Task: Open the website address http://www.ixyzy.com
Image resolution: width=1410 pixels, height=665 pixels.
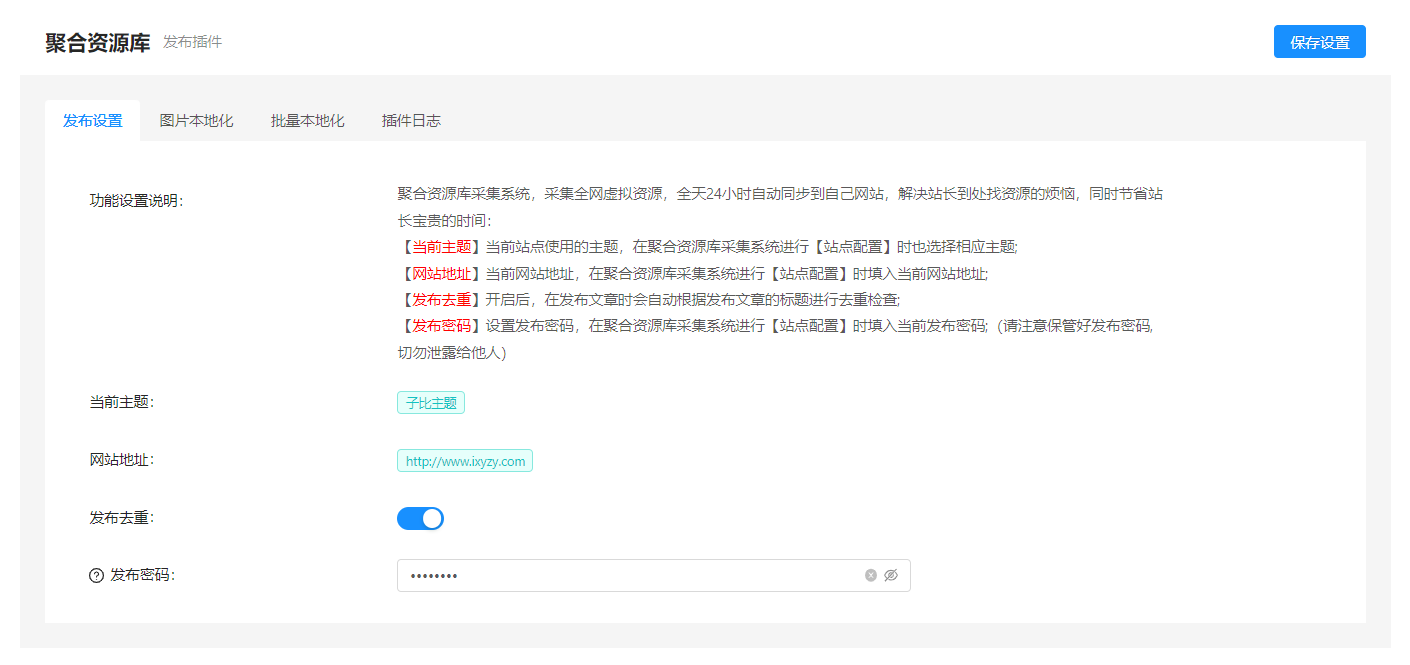Action: pyautogui.click(x=464, y=460)
